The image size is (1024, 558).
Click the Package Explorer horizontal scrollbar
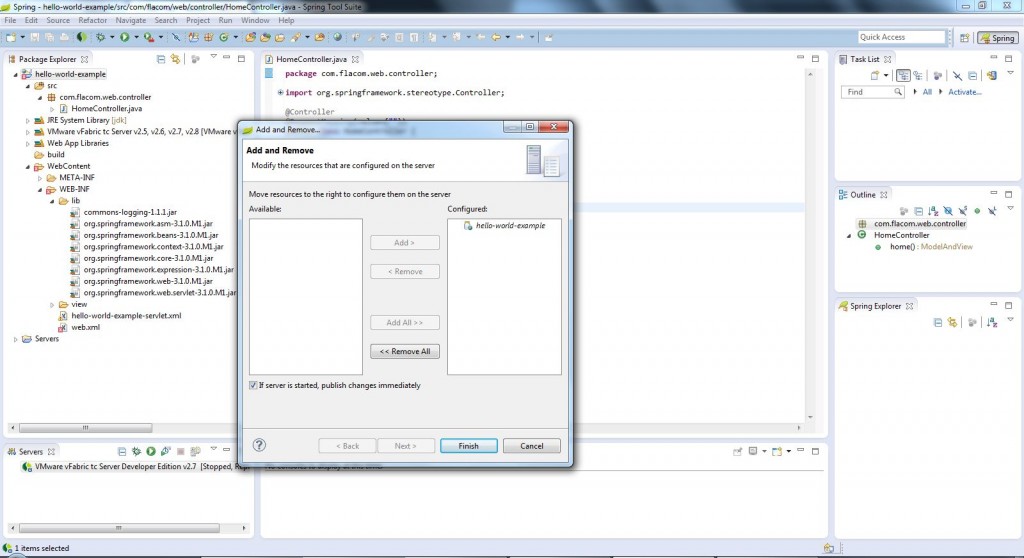coord(86,428)
